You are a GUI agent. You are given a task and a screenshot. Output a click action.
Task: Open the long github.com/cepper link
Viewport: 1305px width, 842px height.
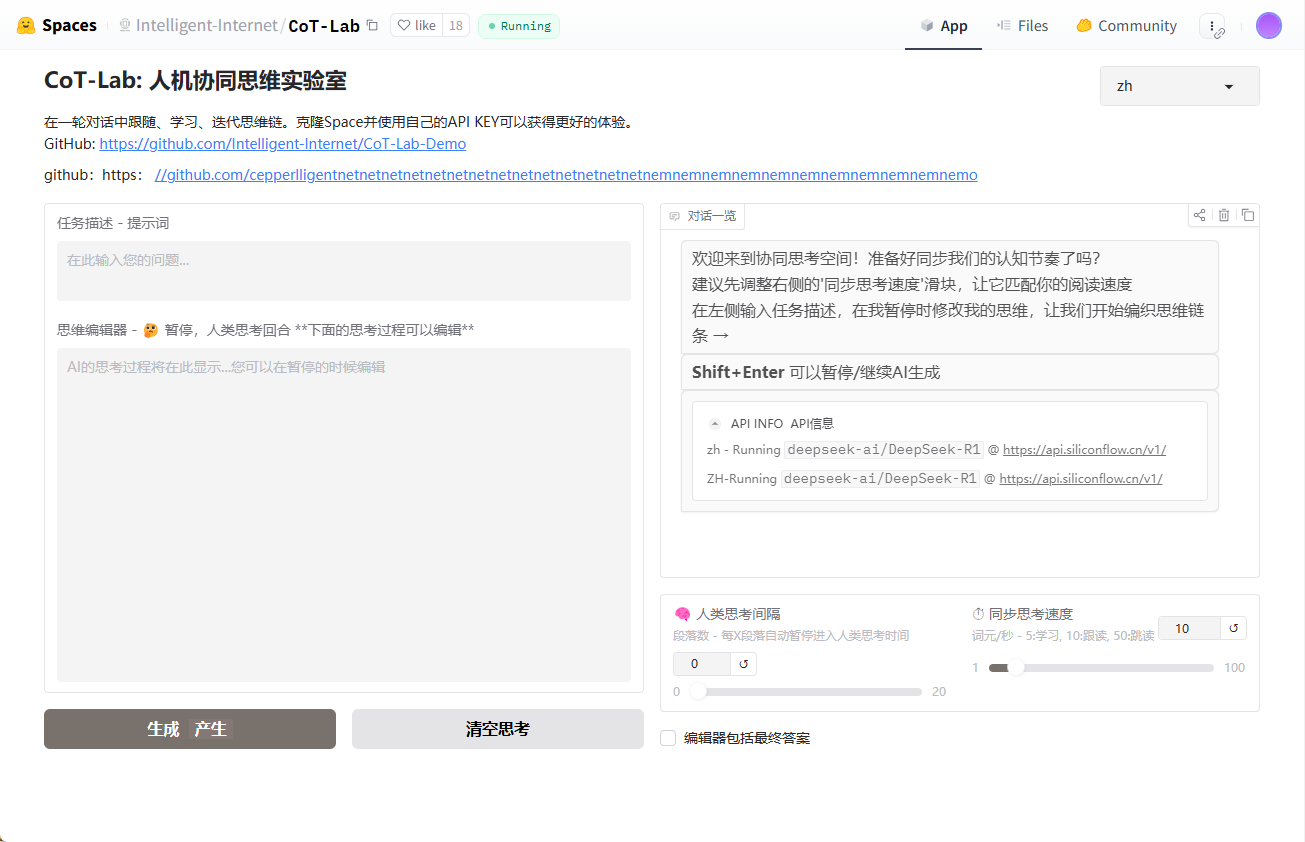[566, 175]
